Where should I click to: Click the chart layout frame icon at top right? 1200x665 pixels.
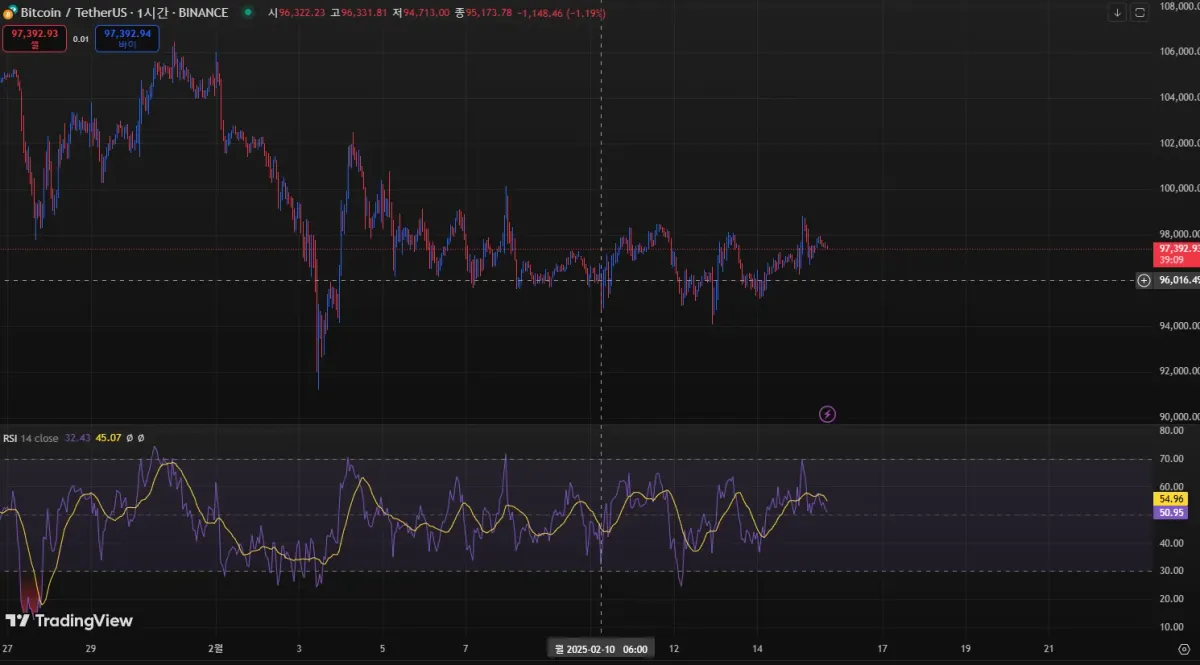(x=1140, y=13)
